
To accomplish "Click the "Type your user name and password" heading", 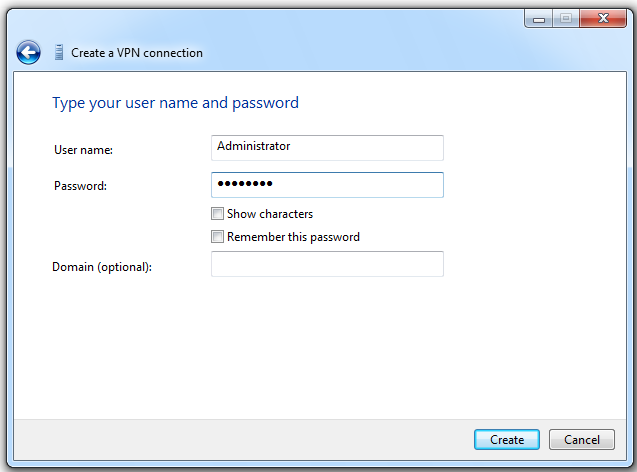I will pos(175,103).
